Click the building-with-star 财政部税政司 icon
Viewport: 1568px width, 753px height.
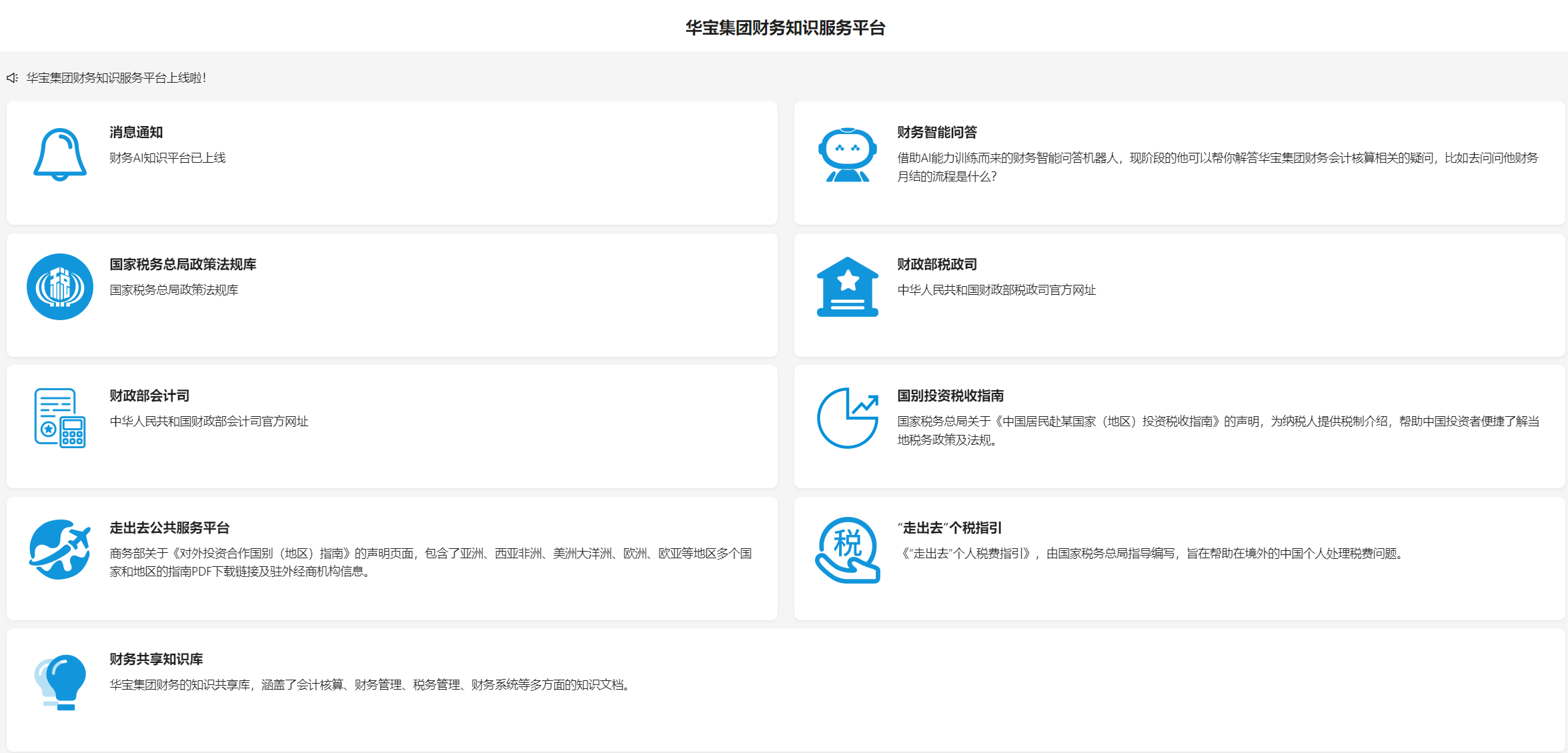(847, 287)
